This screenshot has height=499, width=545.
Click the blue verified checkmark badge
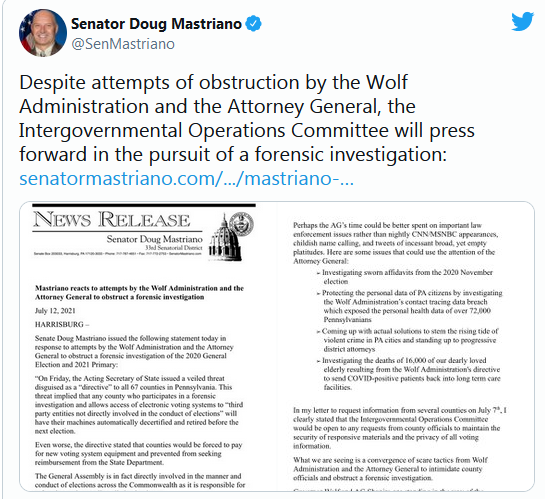tap(254, 24)
